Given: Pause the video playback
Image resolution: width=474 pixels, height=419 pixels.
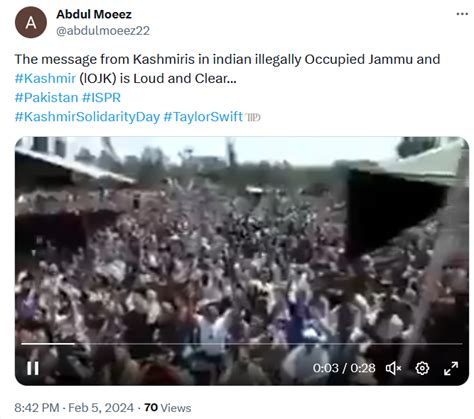Looking at the screenshot, I should (33, 368).
